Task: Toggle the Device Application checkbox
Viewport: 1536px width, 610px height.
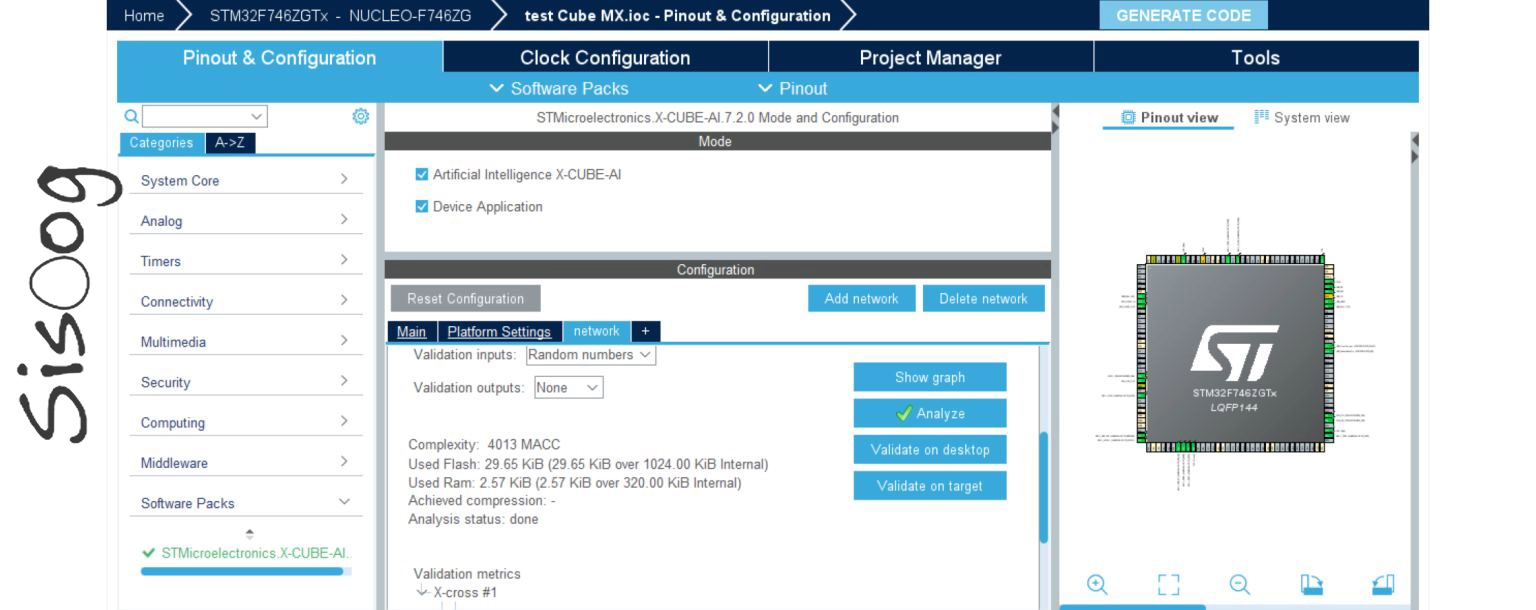Action: (x=422, y=206)
